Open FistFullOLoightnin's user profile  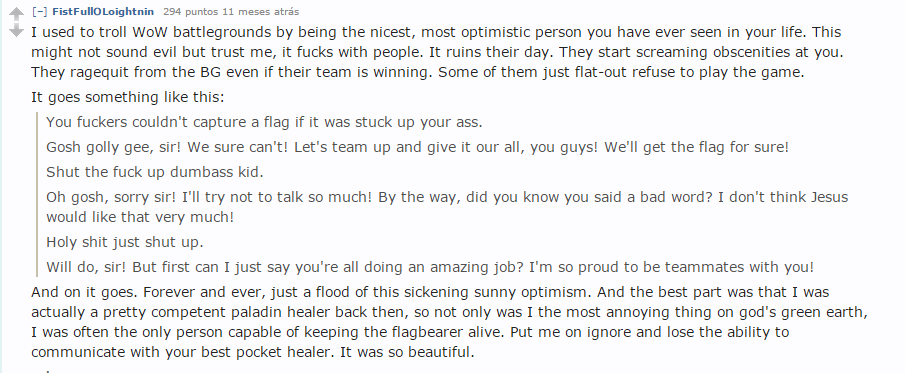(x=103, y=12)
